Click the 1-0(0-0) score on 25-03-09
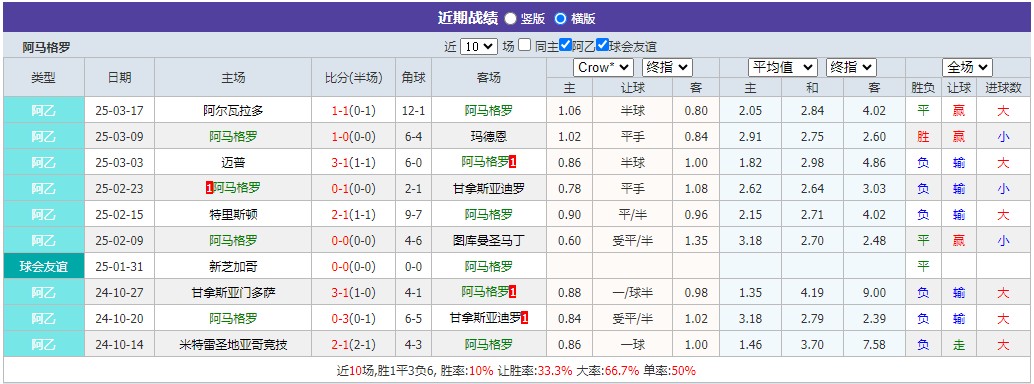Screen dimensions: 1034x384 [353, 137]
